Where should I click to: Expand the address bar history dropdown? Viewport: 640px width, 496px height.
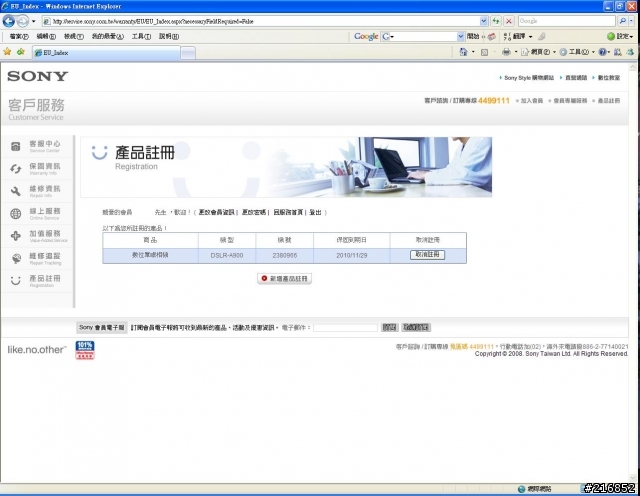coord(484,21)
